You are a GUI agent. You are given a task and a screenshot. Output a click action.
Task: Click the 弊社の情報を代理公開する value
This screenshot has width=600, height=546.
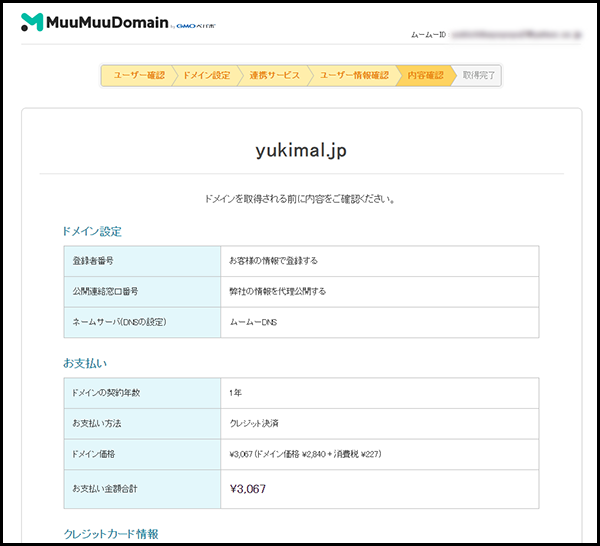click(x=277, y=291)
